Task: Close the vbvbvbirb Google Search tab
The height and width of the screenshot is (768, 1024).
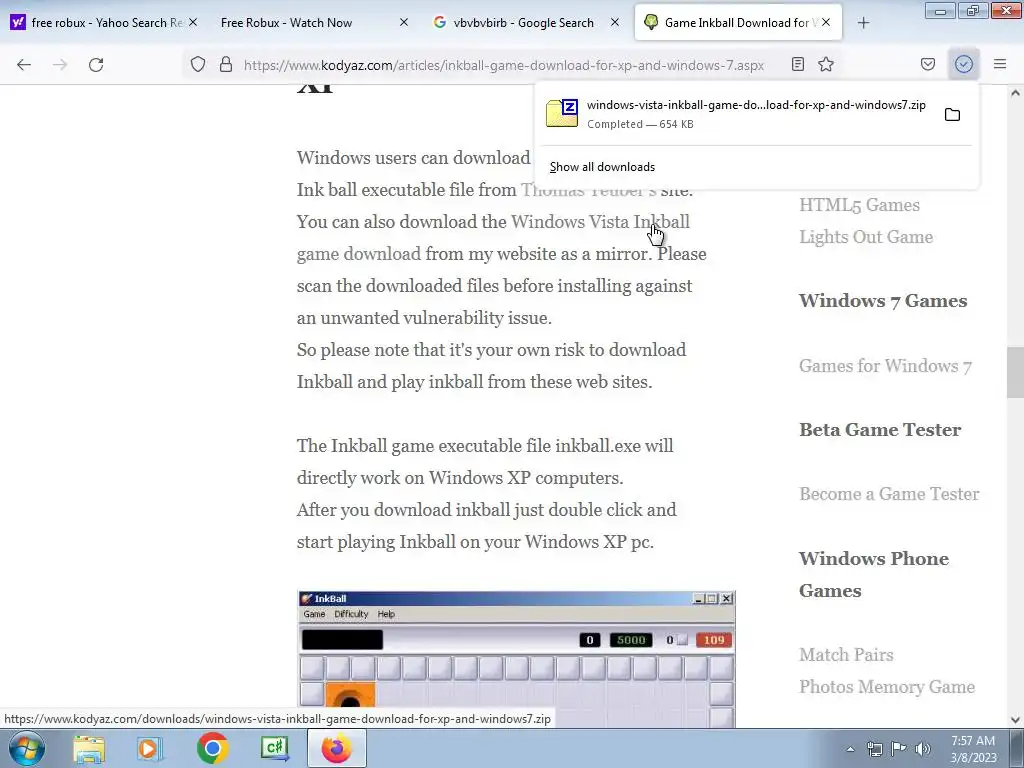Action: pyautogui.click(x=615, y=23)
